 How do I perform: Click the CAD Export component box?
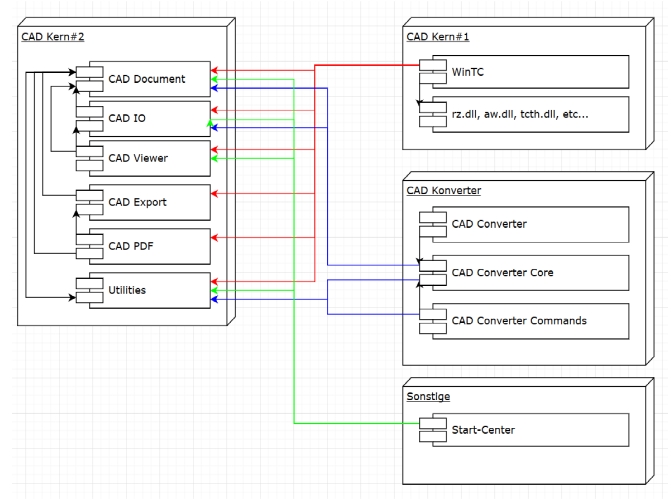coord(150,202)
